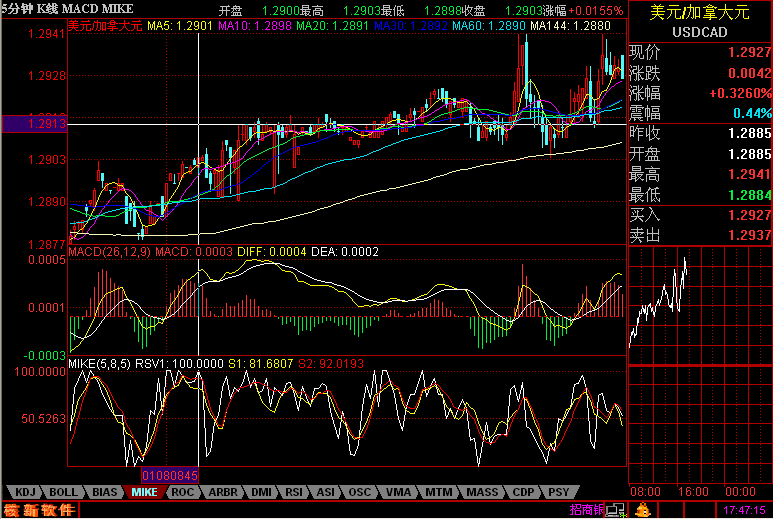
Task: Switch to the CDP indicator tab
Action: coord(523,492)
